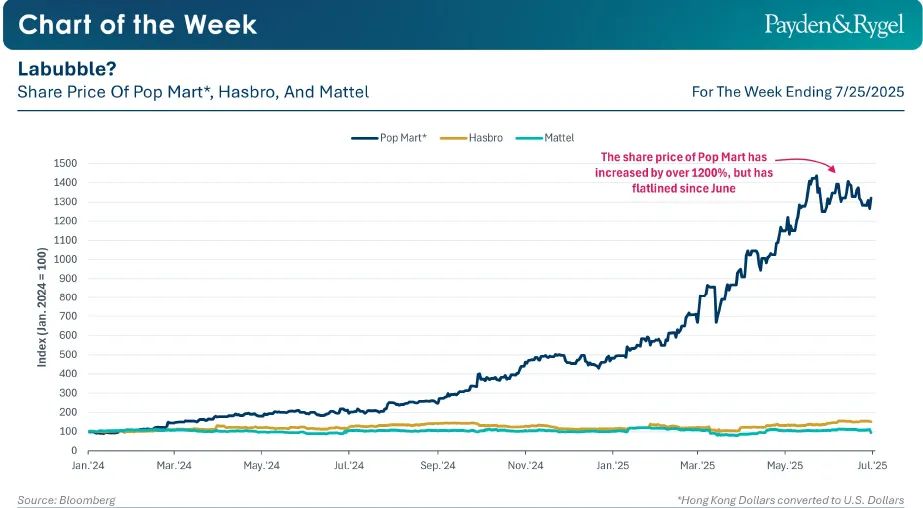923x508 pixels.
Task: Click the pink annotation about 1200% increase
Action: (x=683, y=172)
